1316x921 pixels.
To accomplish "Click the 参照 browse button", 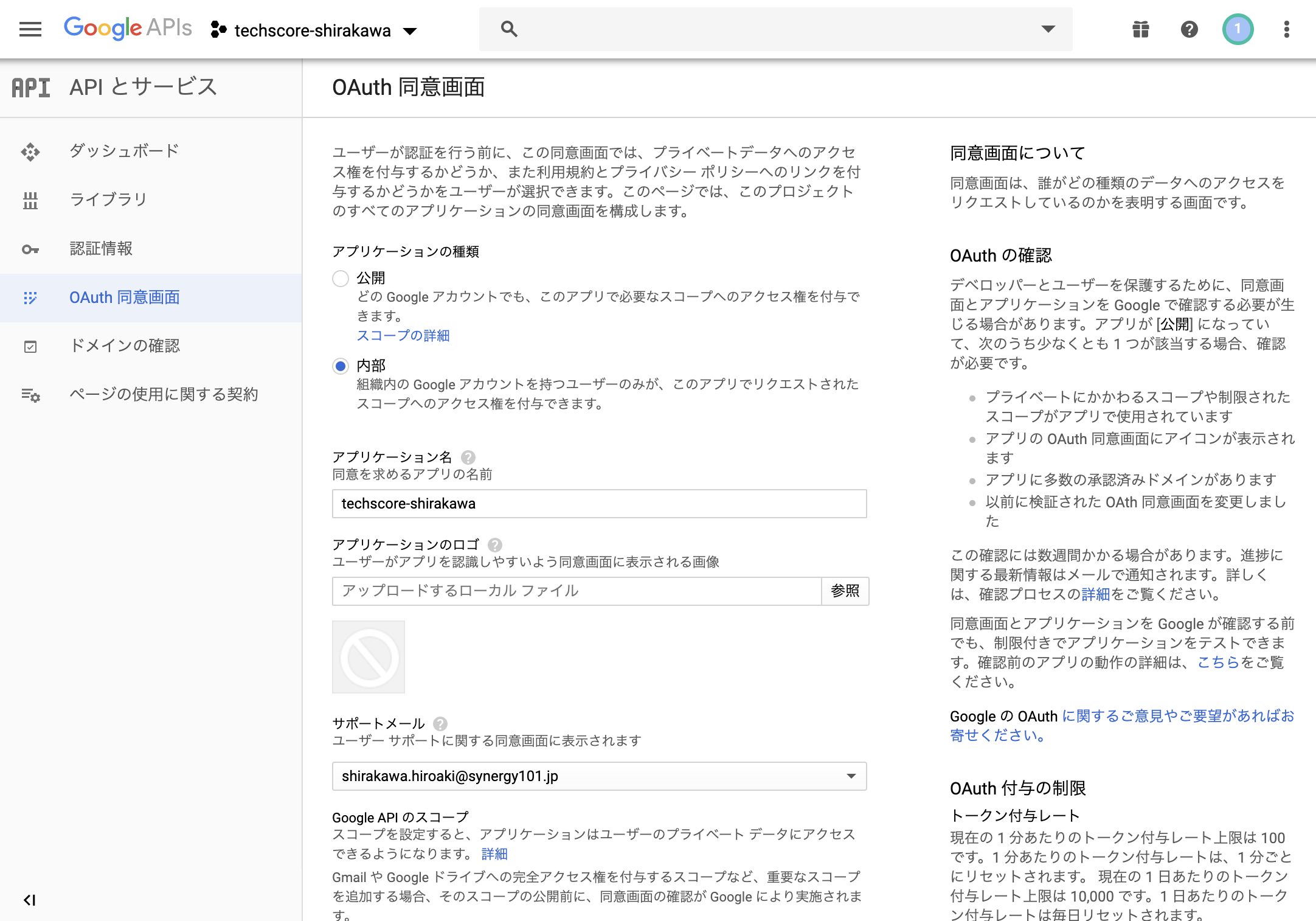I will click(845, 591).
